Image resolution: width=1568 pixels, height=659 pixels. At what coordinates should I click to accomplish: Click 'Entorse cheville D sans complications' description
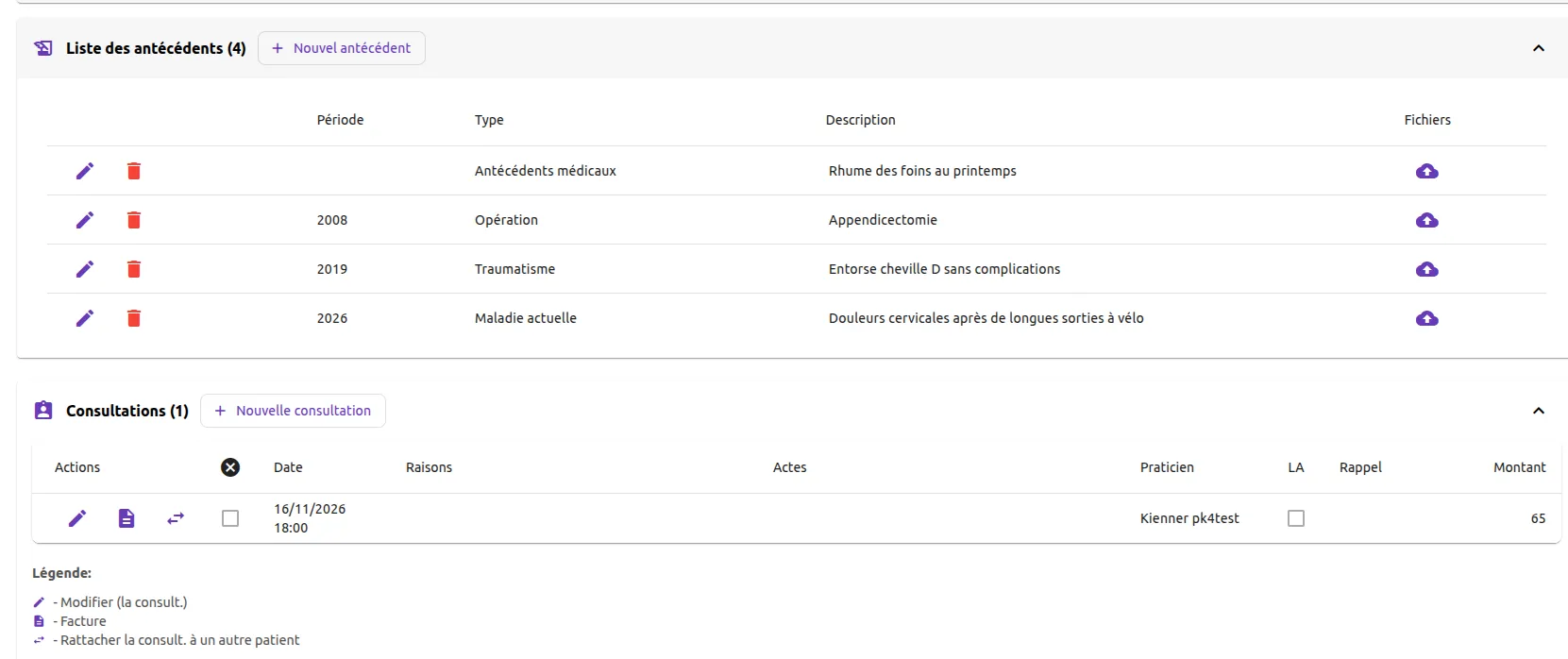pos(944,269)
